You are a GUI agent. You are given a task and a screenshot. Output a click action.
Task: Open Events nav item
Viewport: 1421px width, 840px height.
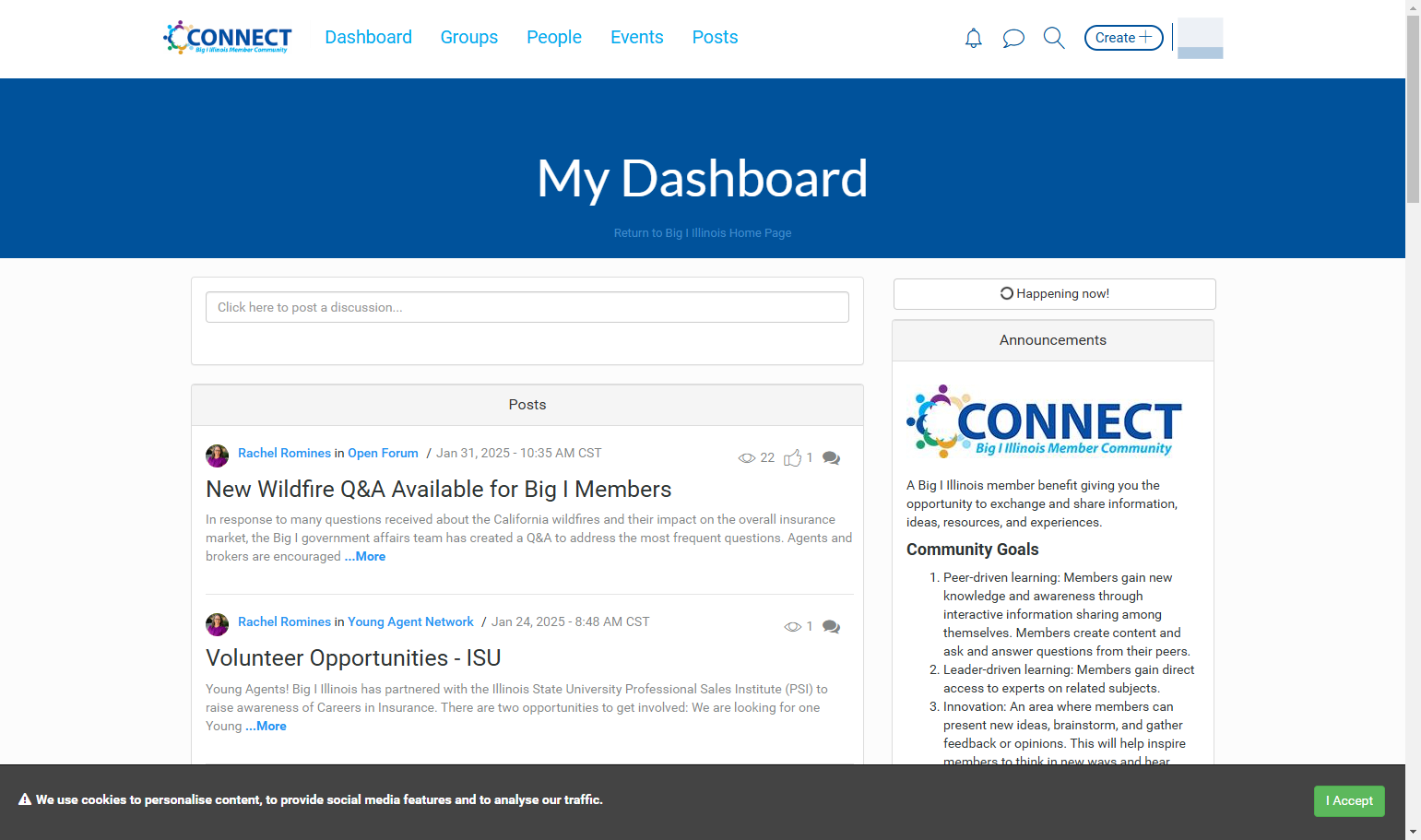point(636,37)
